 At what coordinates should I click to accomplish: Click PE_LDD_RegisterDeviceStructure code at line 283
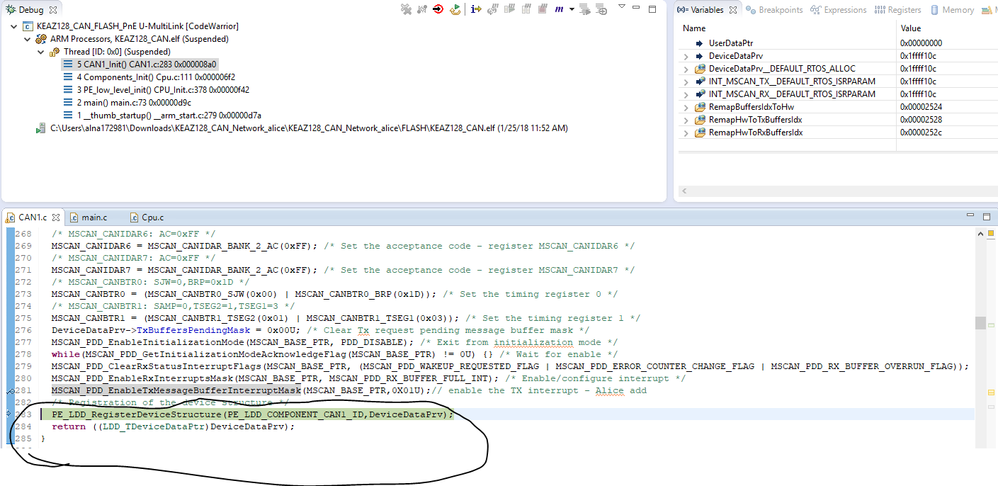253,414
